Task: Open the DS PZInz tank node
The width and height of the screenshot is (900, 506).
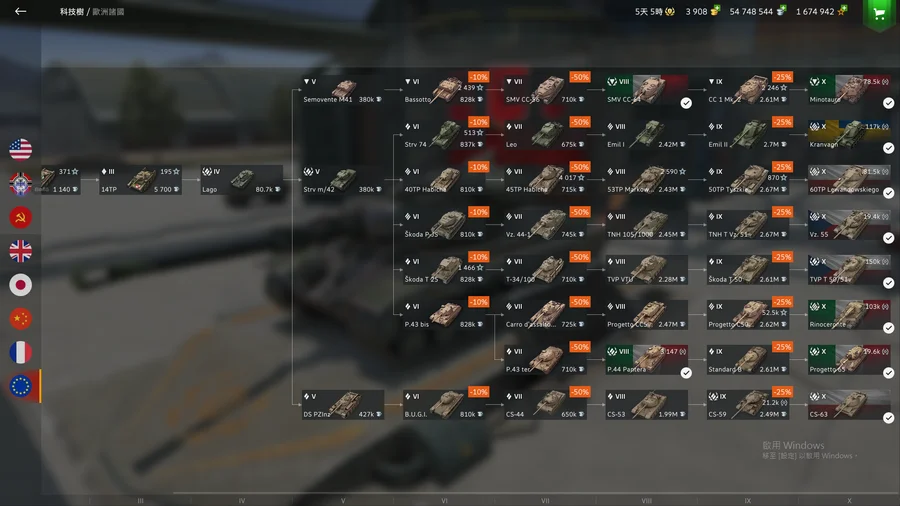Action: [x=343, y=405]
